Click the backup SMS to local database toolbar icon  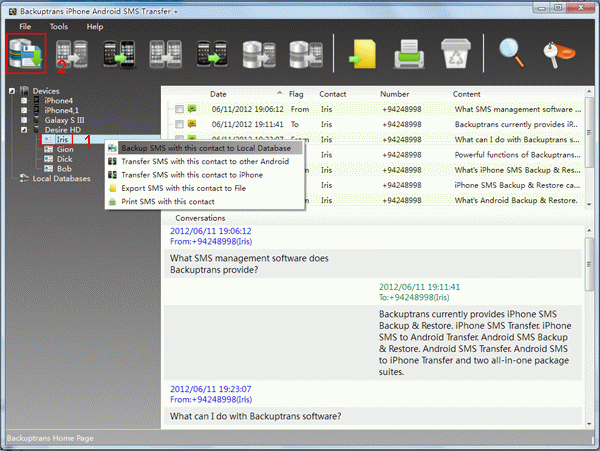tap(26, 54)
